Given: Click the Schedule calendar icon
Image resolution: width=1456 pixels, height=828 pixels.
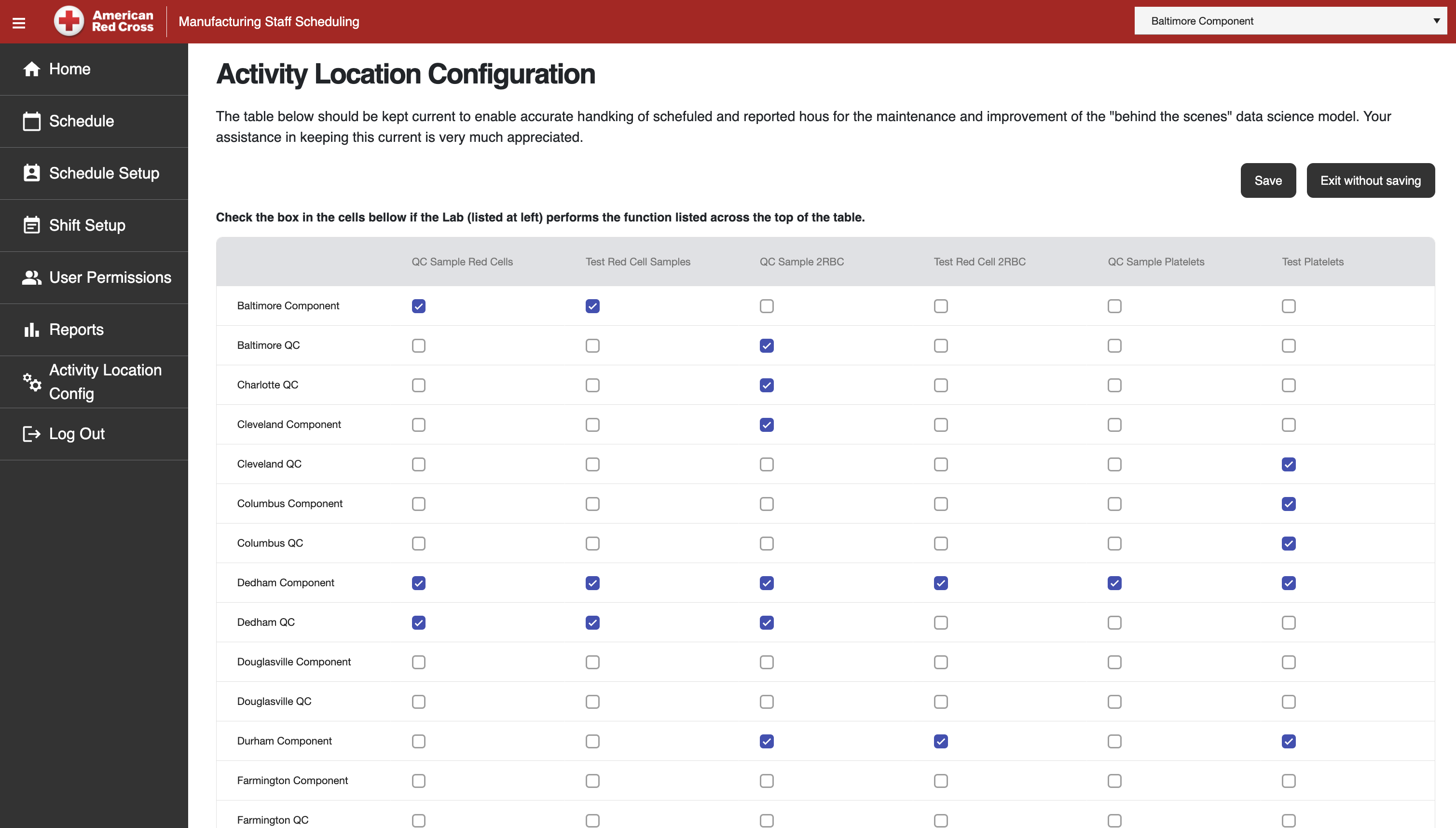Looking at the screenshot, I should coord(32,121).
